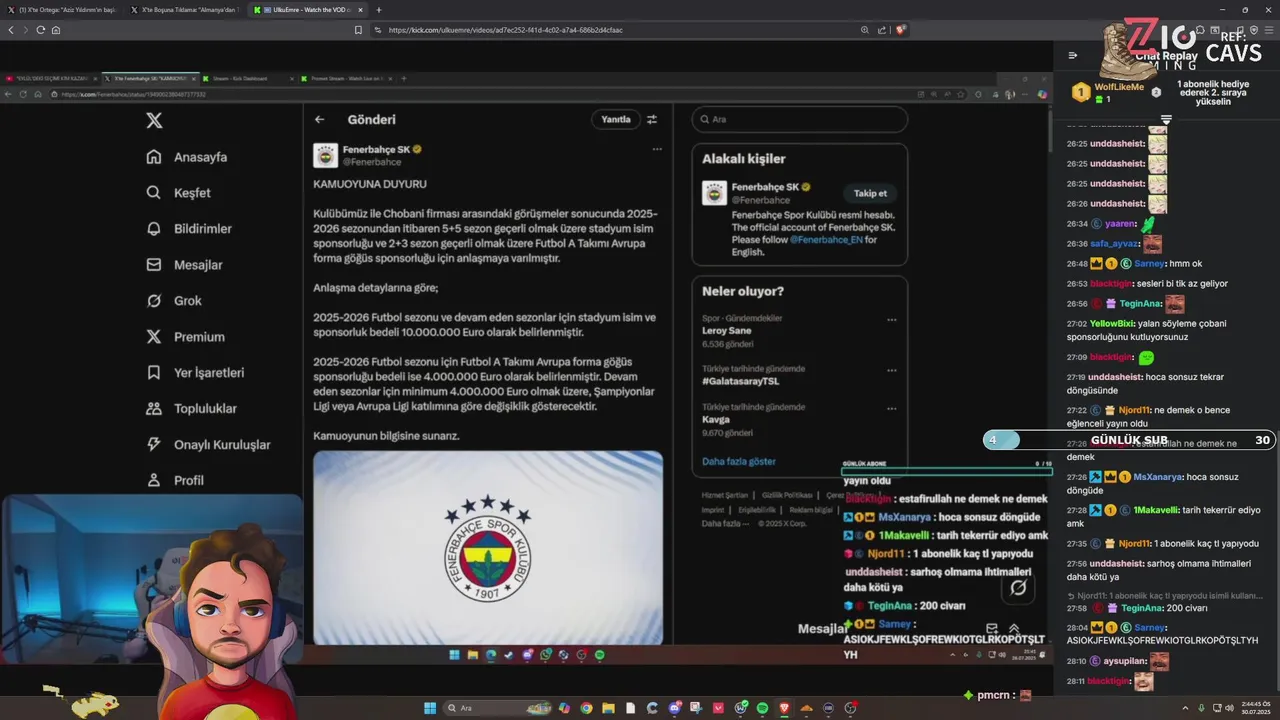The image size is (1280, 720).
Task: Open new browser tab with plus button
Action: (378, 9)
